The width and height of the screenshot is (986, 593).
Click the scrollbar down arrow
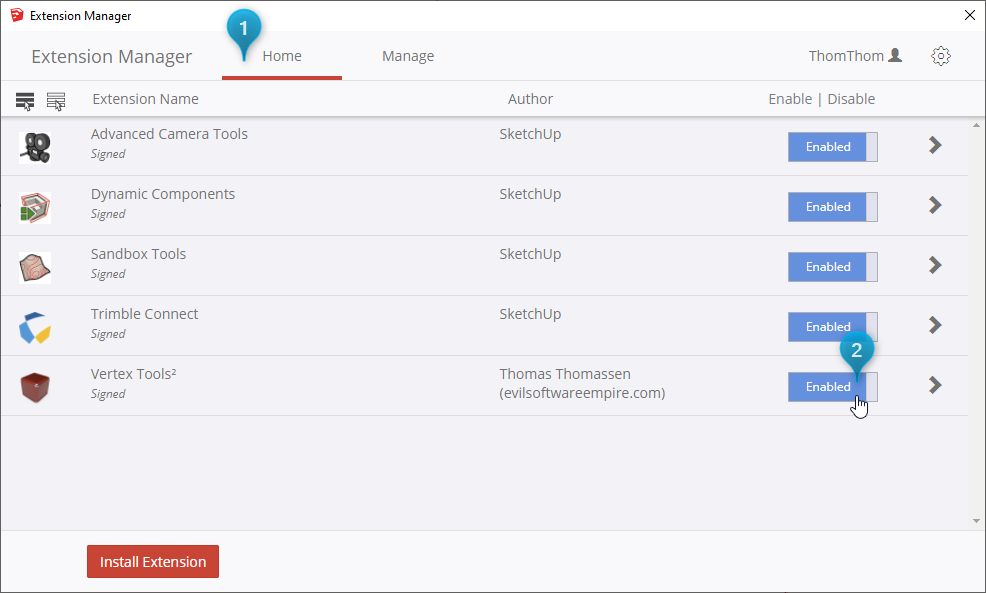[x=976, y=521]
